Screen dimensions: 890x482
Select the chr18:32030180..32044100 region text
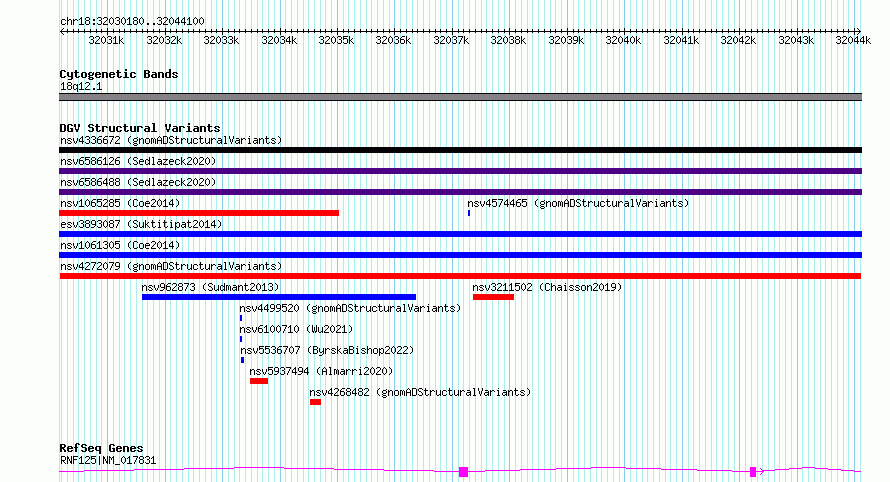pos(132,21)
